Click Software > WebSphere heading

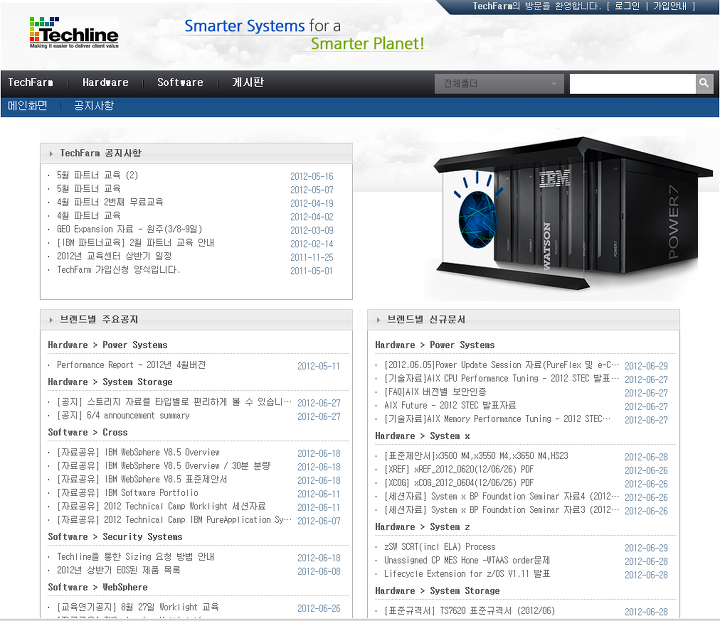[98, 587]
